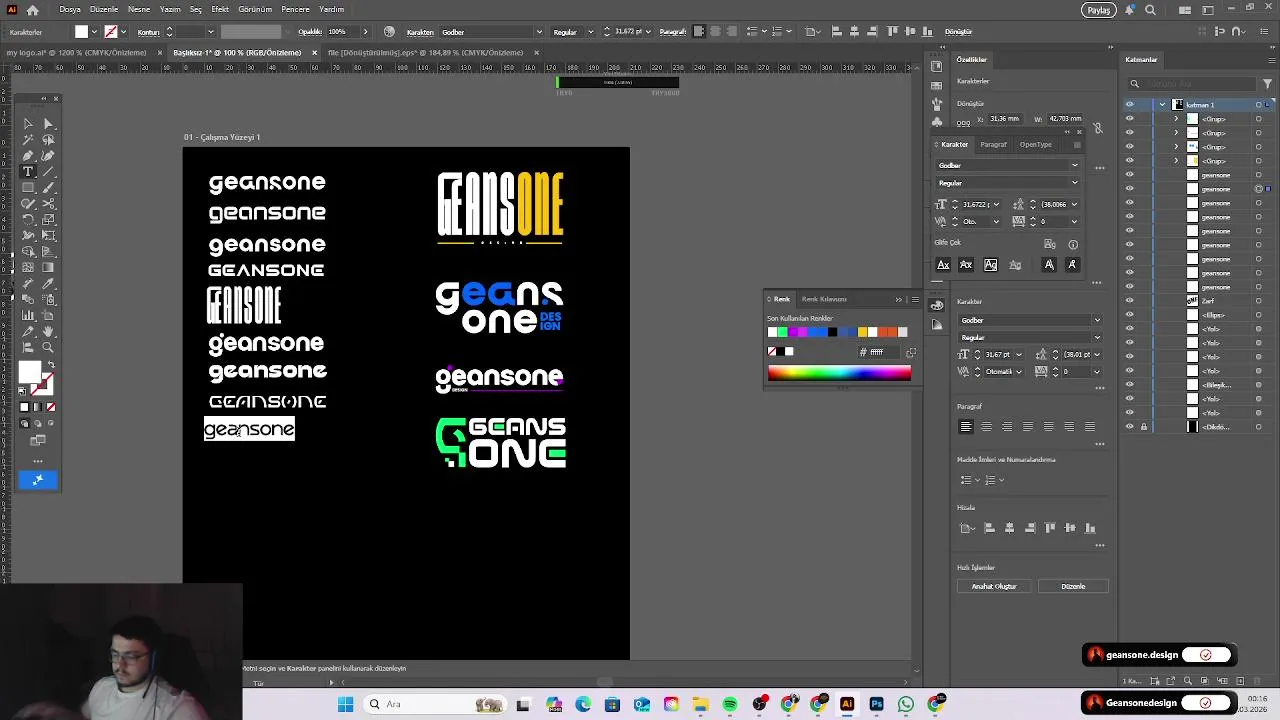Switch to the Paragraf tab

[x=993, y=144]
